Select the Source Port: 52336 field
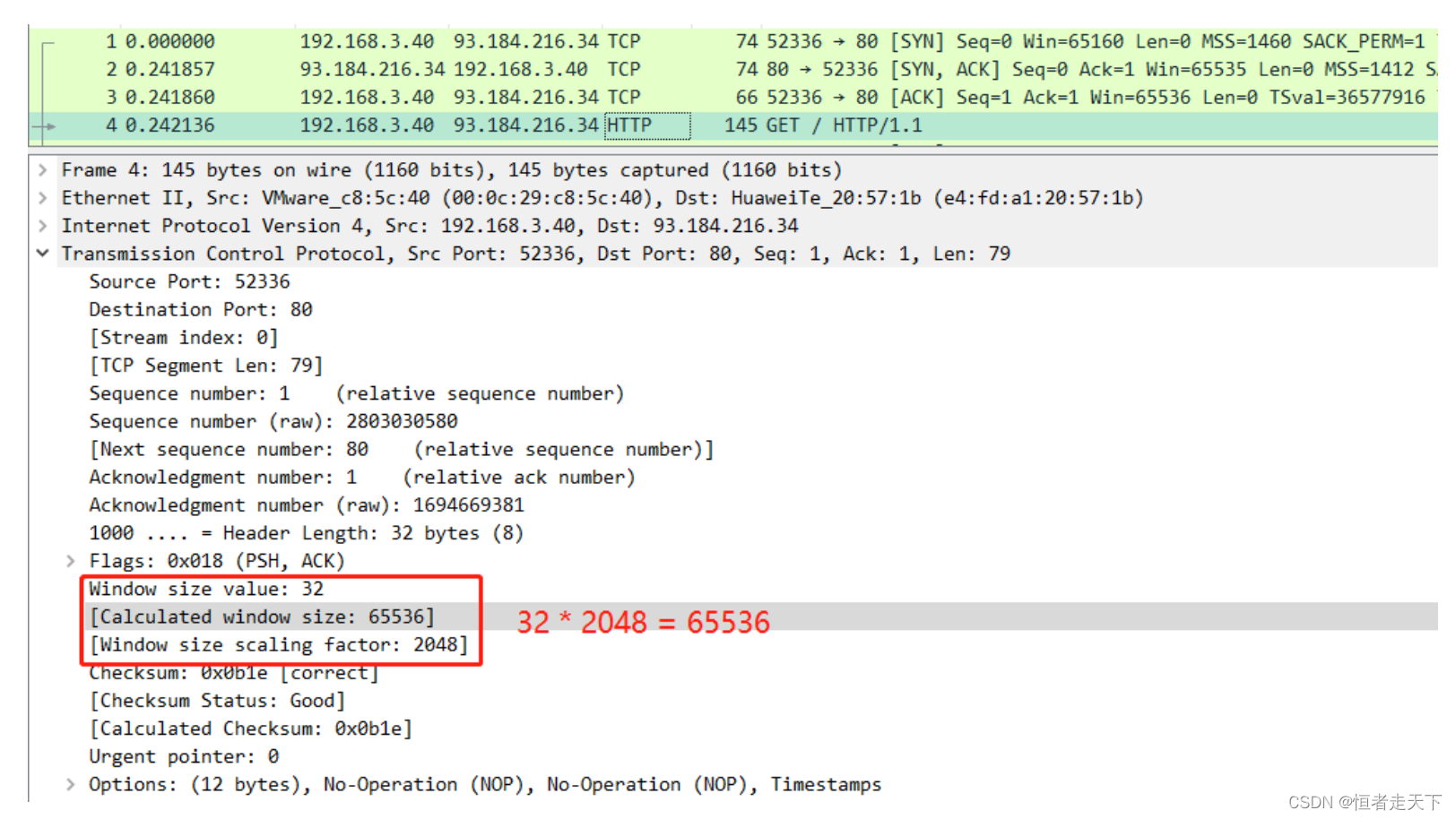The height and width of the screenshot is (819, 1456). pos(189,281)
